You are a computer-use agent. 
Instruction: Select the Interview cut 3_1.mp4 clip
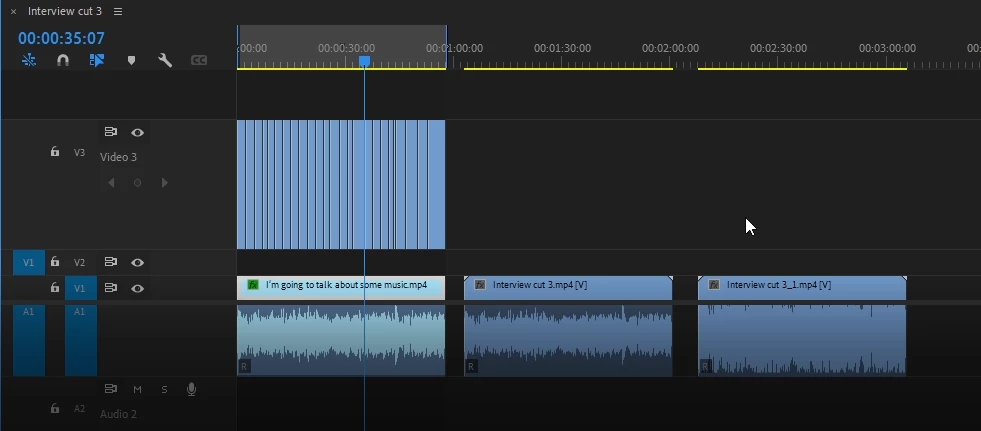pyautogui.click(x=802, y=288)
